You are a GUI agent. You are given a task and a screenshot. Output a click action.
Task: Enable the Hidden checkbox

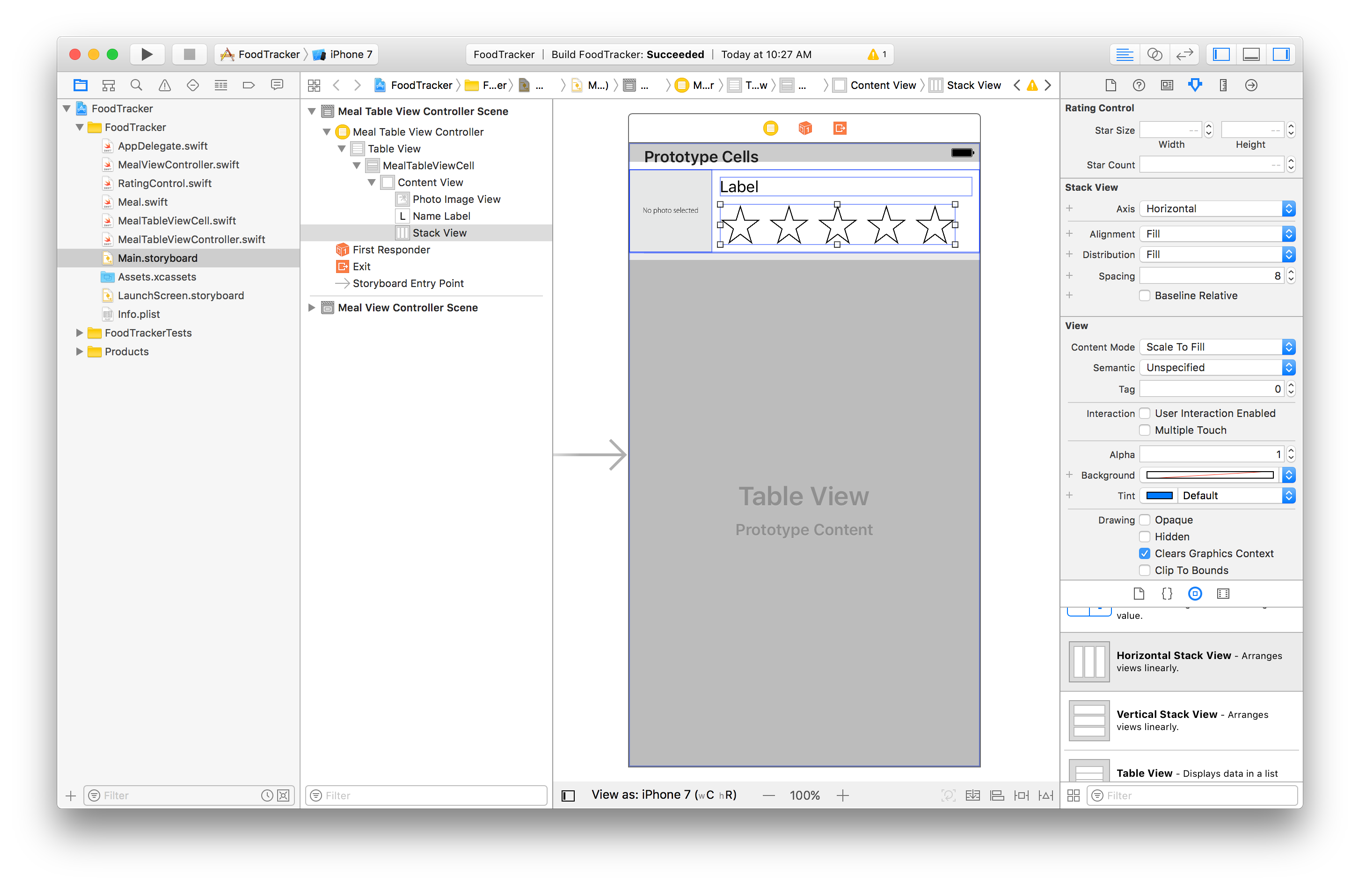pyautogui.click(x=1145, y=537)
